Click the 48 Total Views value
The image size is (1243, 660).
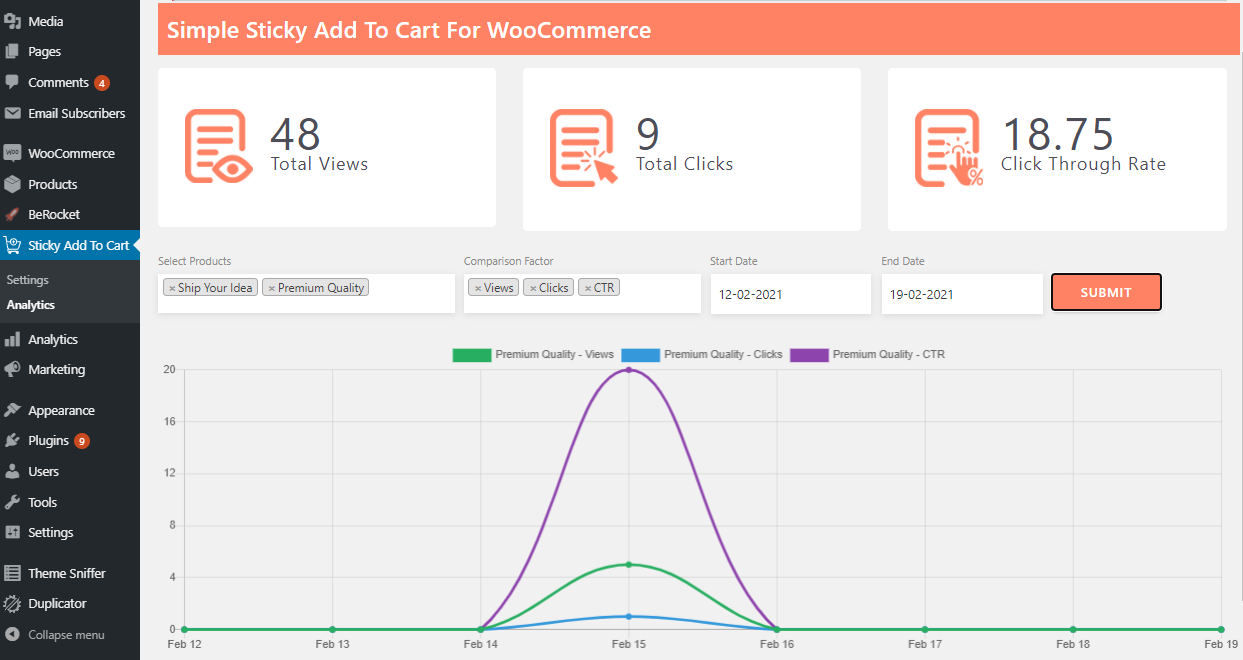pos(295,135)
